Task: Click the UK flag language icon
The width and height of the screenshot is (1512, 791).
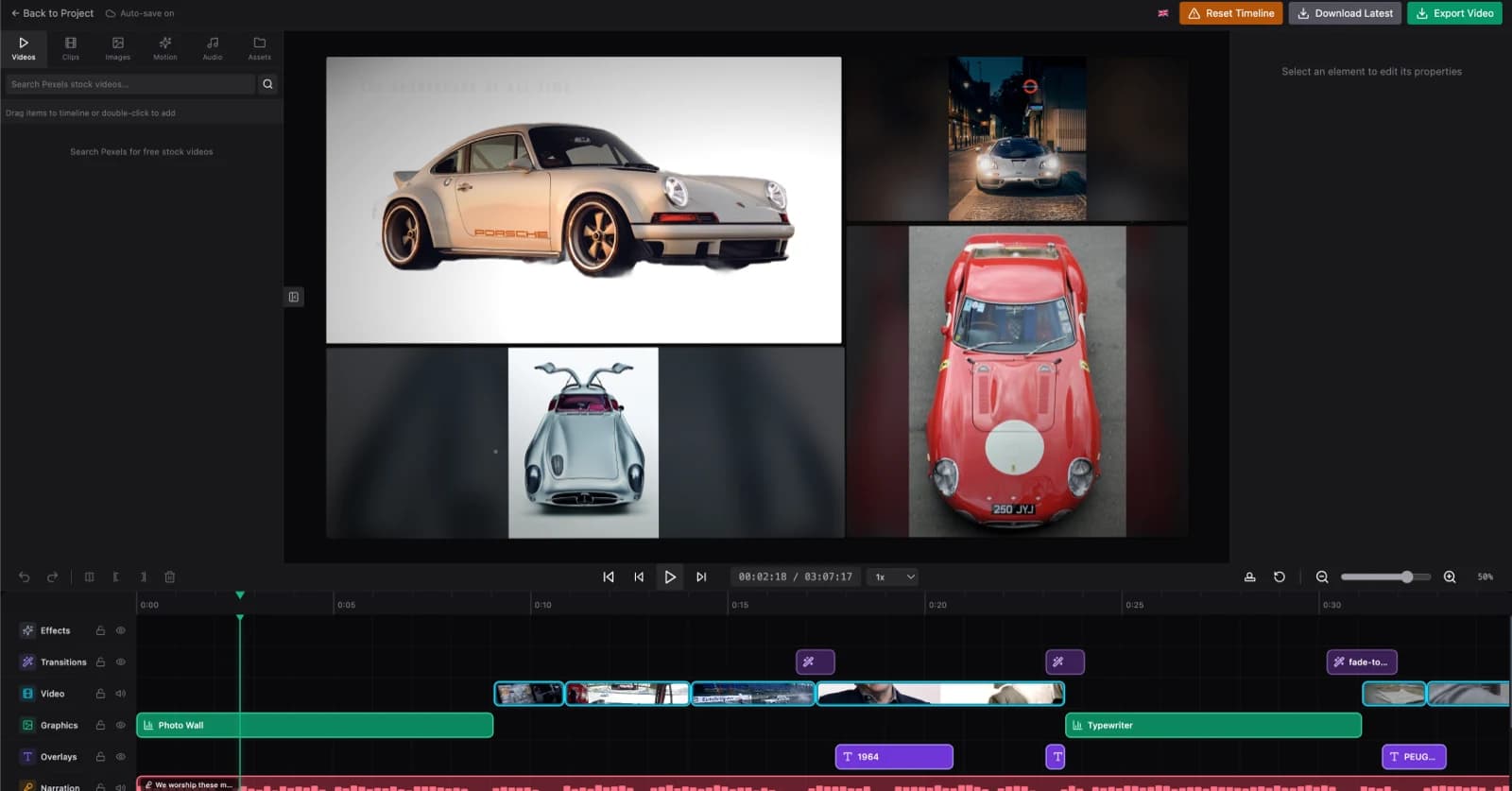Action: (x=1163, y=13)
